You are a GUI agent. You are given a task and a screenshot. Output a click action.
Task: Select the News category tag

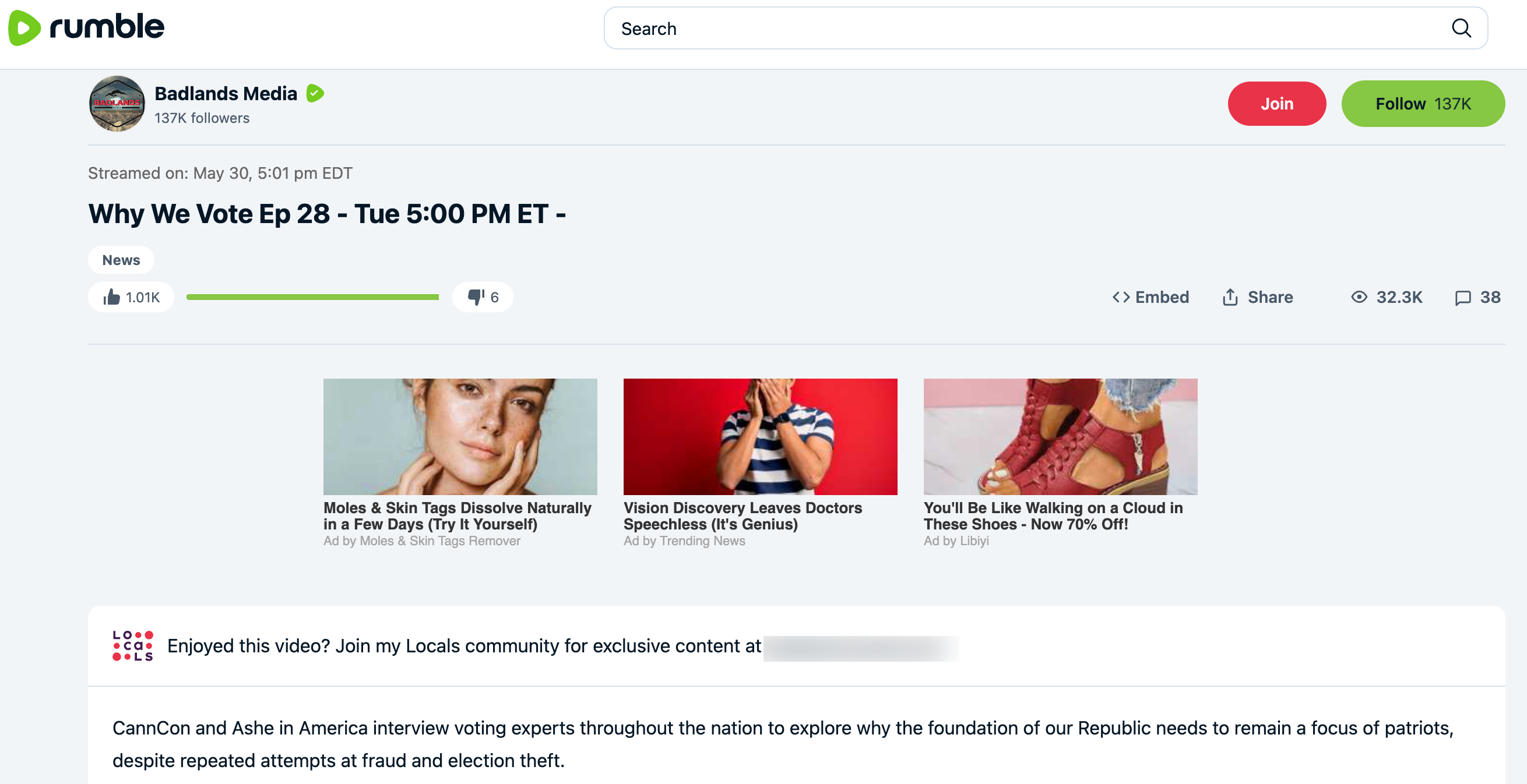121,260
